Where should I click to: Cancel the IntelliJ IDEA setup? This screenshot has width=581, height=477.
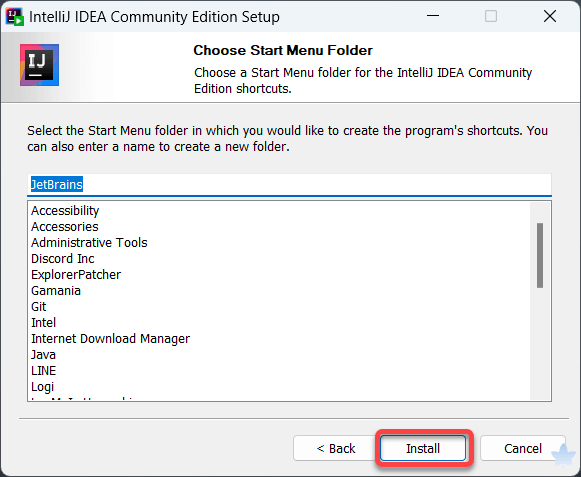click(x=522, y=448)
